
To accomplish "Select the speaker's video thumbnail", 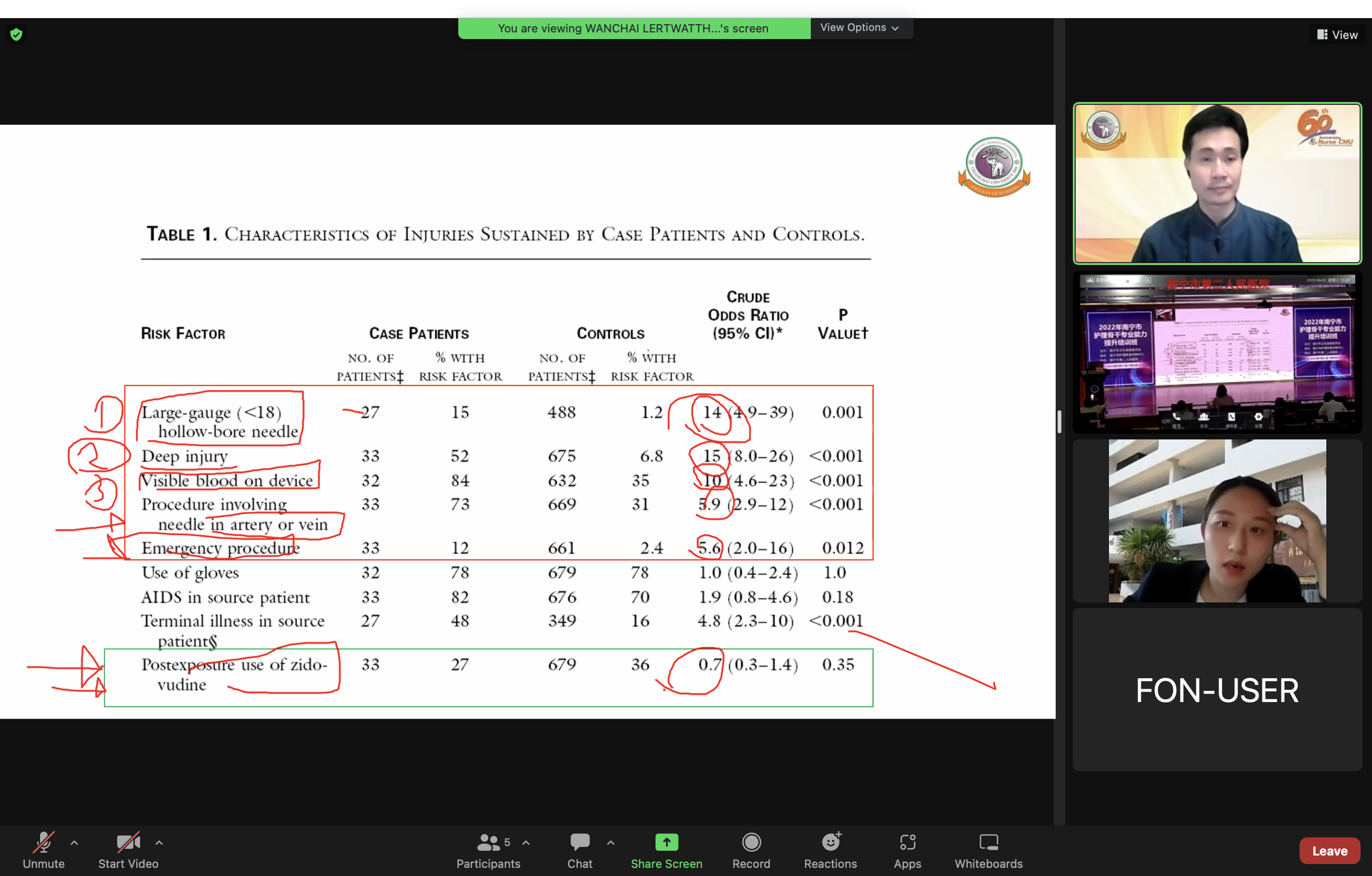I will tap(1217, 183).
